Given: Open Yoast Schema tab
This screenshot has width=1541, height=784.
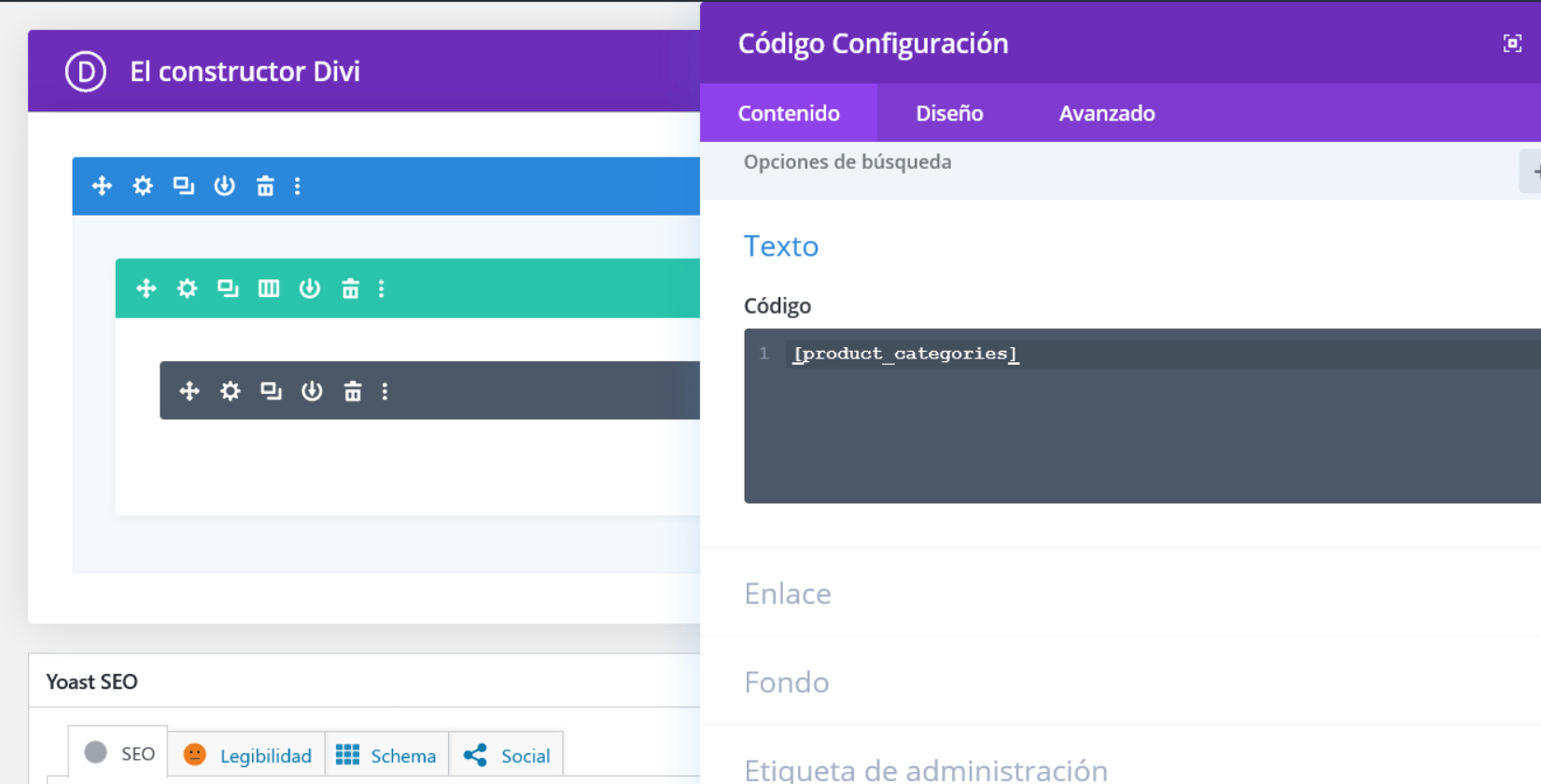Looking at the screenshot, I should [386, 755].
